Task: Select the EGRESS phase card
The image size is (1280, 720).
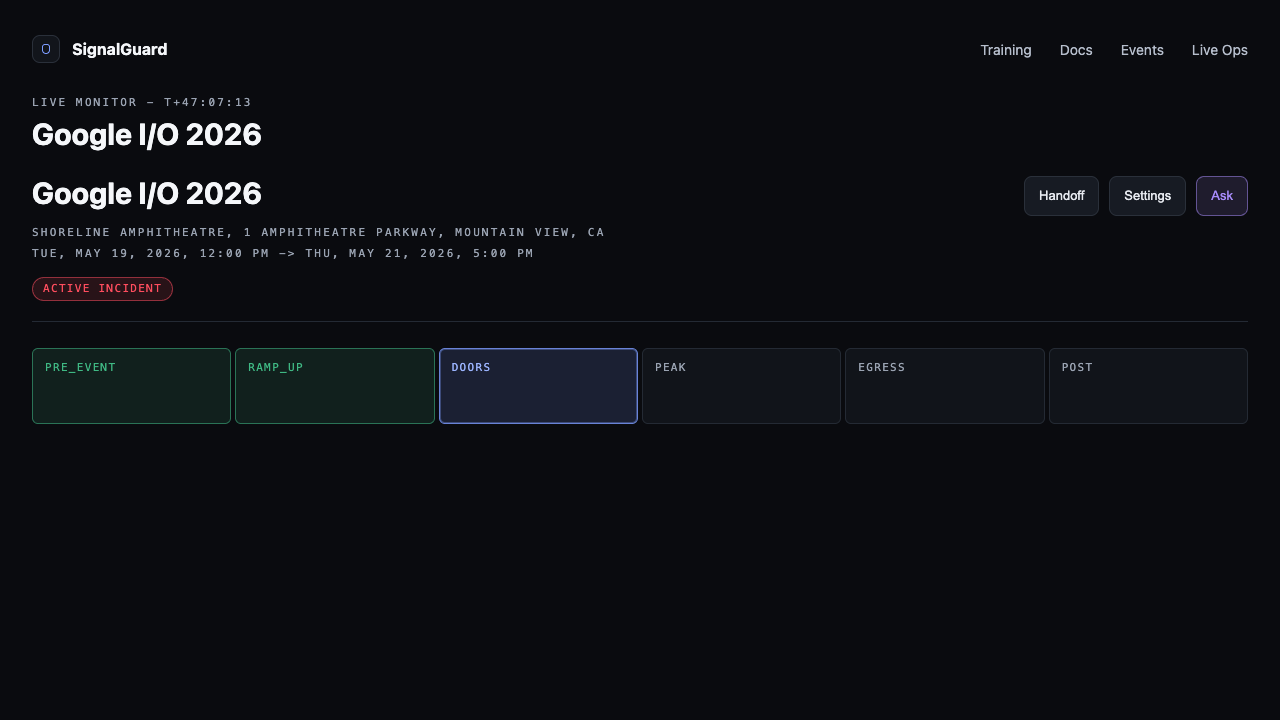Action: tap(945, 386)
